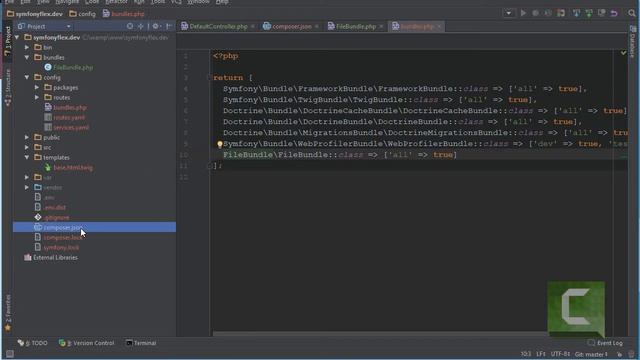Open the Database tool window

tap(633, 42)
